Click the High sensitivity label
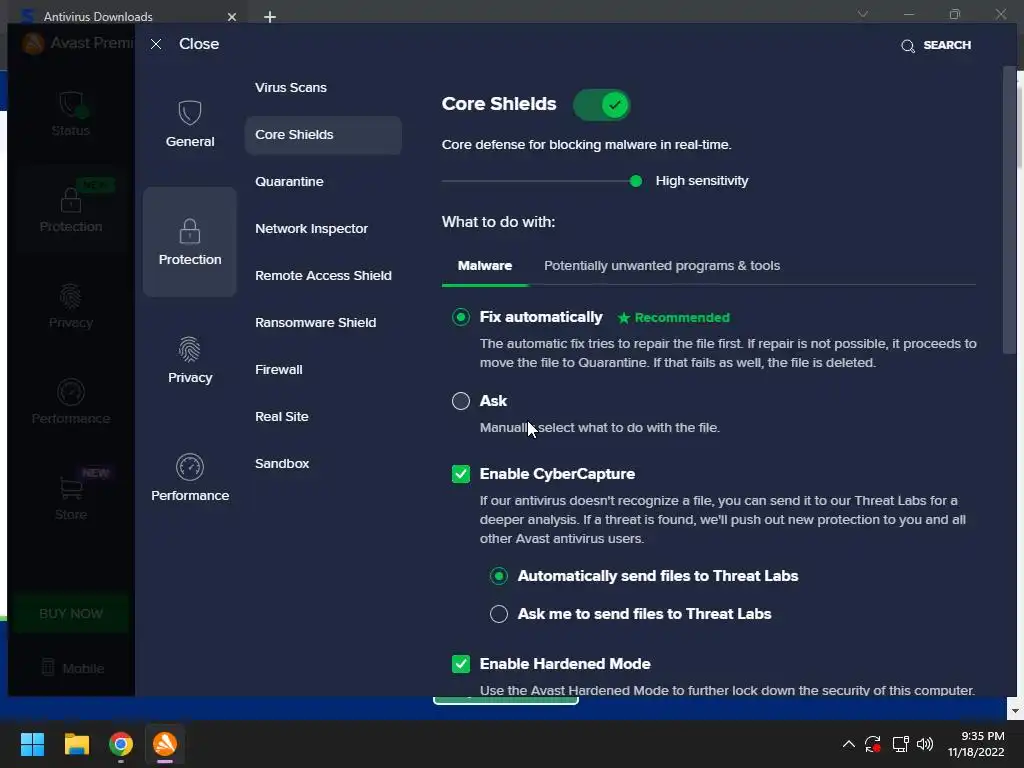Image resolution: width=1024 pixels, height=768 pixels. [x=702, y=181]
